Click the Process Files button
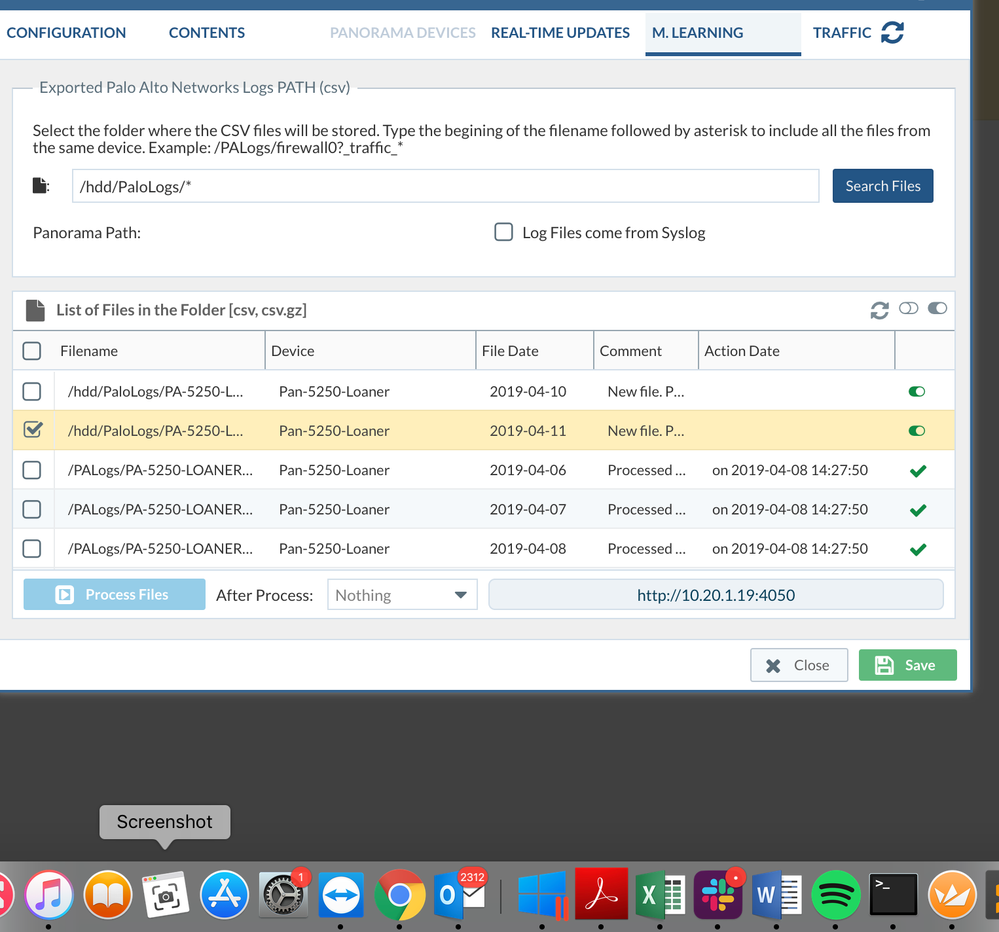This screenshot has width=999, height=932. (114, 594)
